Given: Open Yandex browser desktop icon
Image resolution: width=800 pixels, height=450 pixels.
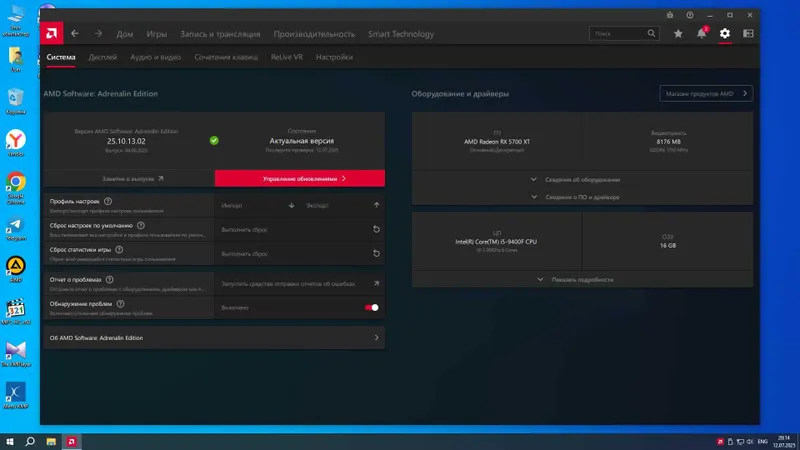Looking at the screenshot, I should pyautogui.click(x=16, y=143).
